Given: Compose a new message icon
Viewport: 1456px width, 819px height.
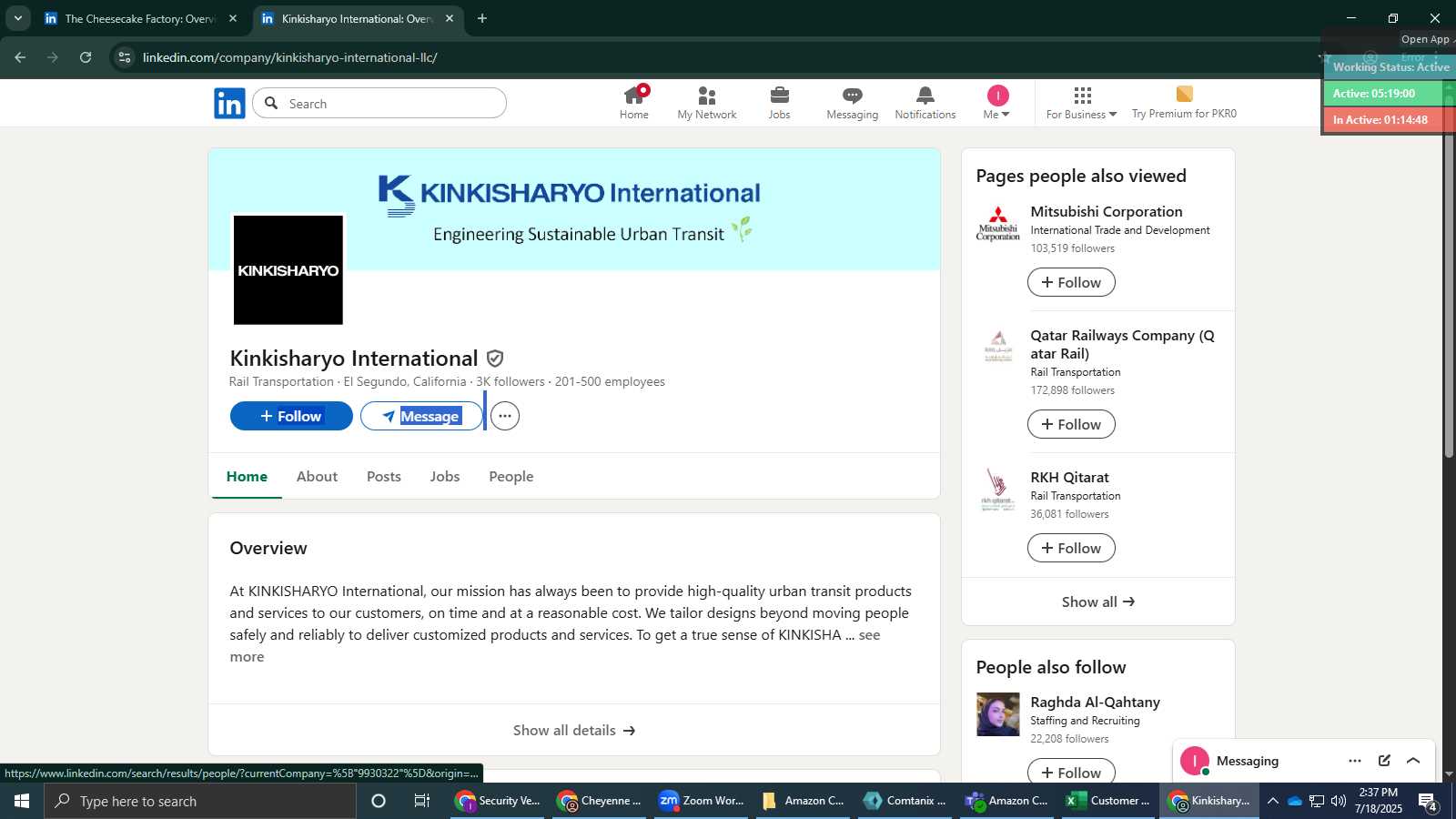Looking at the screenshot, I should 1384,761.
